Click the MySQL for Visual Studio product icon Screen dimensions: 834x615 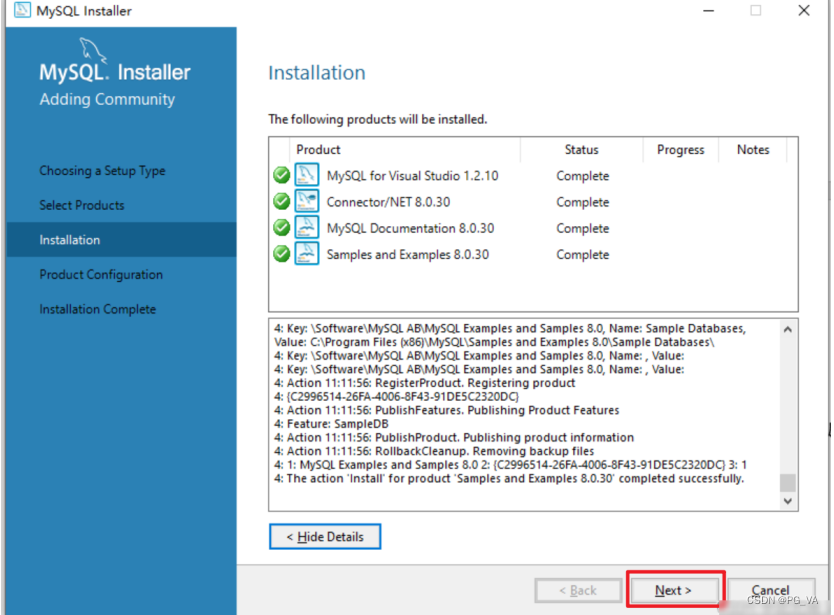(x=307, y=174)
